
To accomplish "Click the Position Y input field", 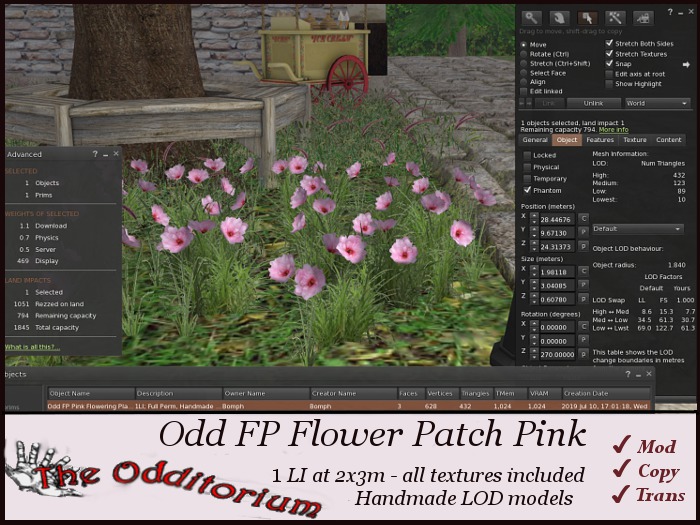I will pos(557,233).
